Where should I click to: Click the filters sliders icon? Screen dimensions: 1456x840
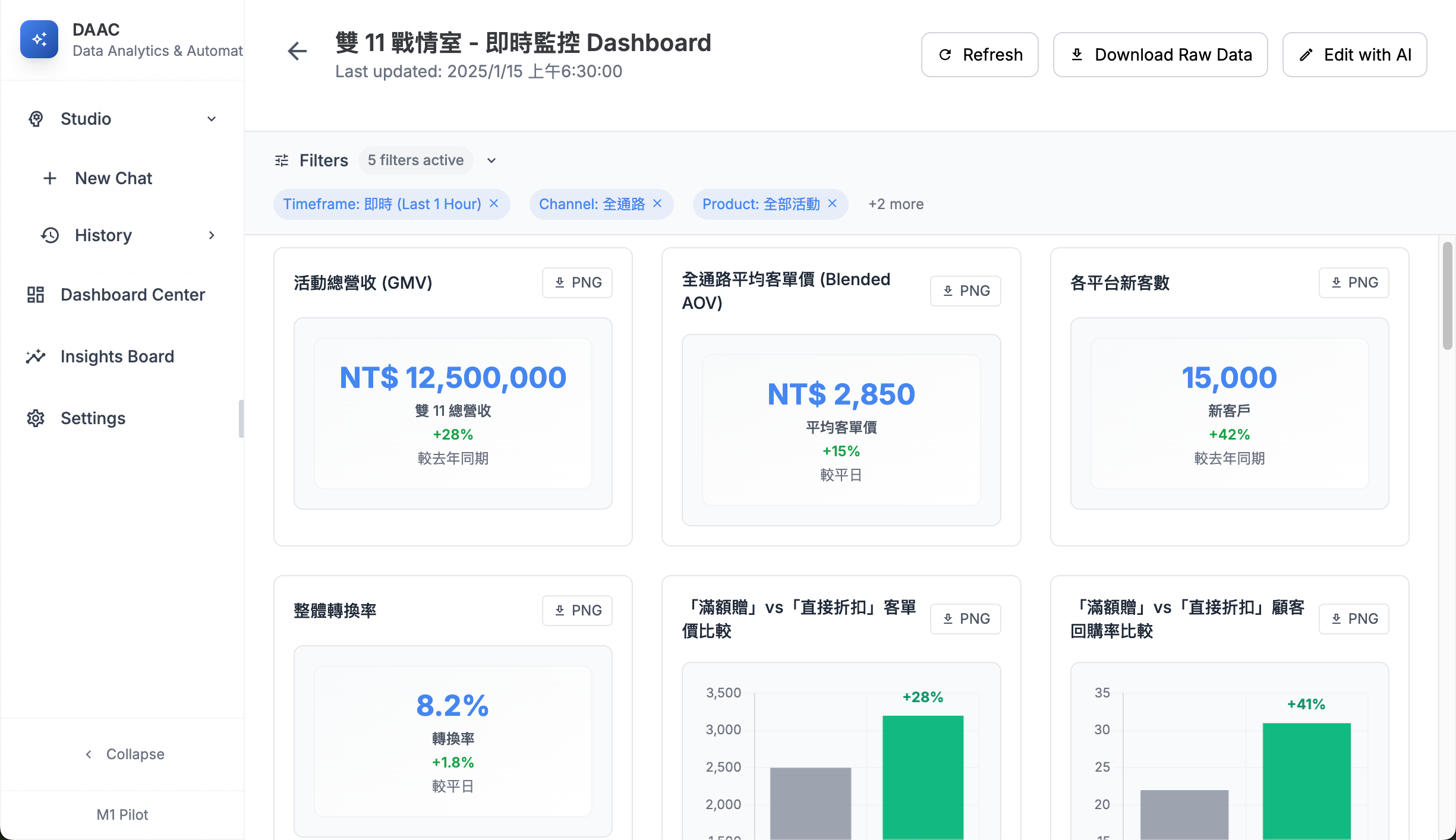(x=282, y=160)
